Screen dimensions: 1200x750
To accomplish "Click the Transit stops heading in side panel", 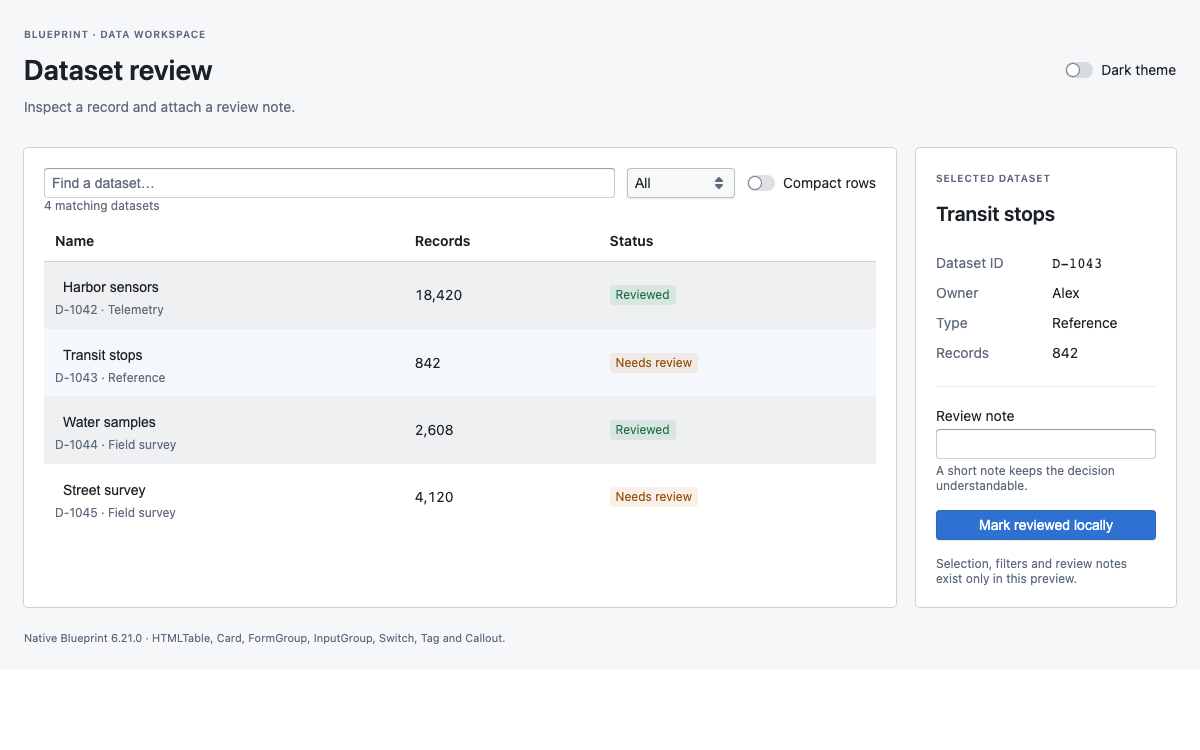I will point(995,214).
